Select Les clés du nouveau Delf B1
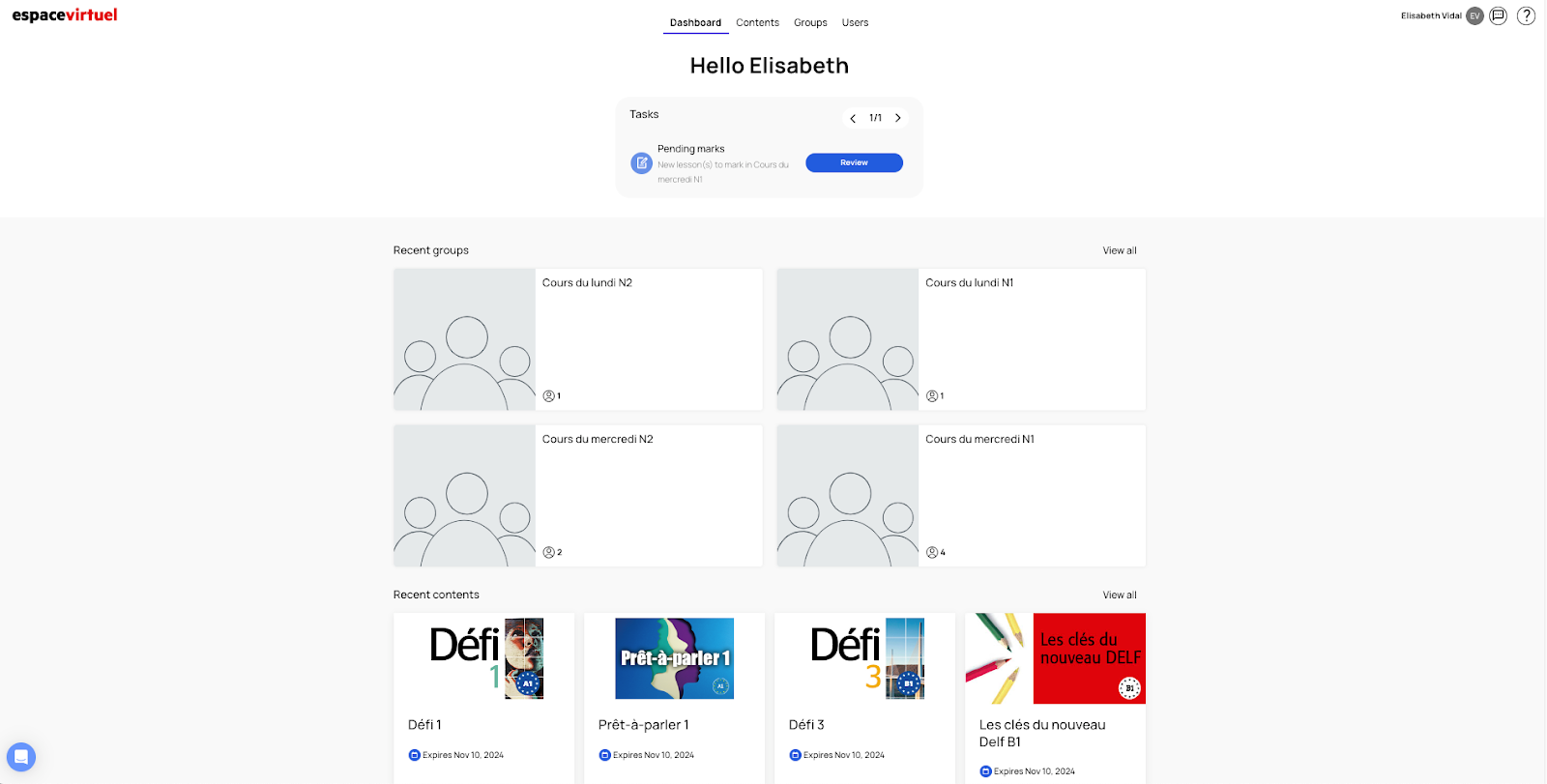Image resolution: width=1547 pixels, height=784 pixels. tap(1042, 733)
